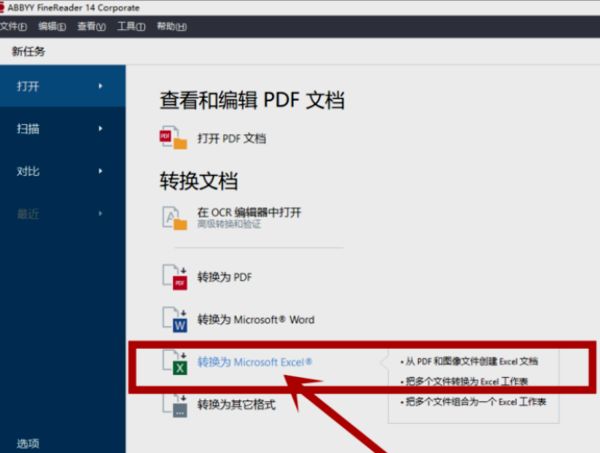Image resolution: width=600 pixels, height=453 pixels.
Task: Select 对比 in the sidebar
Action: pos(63,171)
